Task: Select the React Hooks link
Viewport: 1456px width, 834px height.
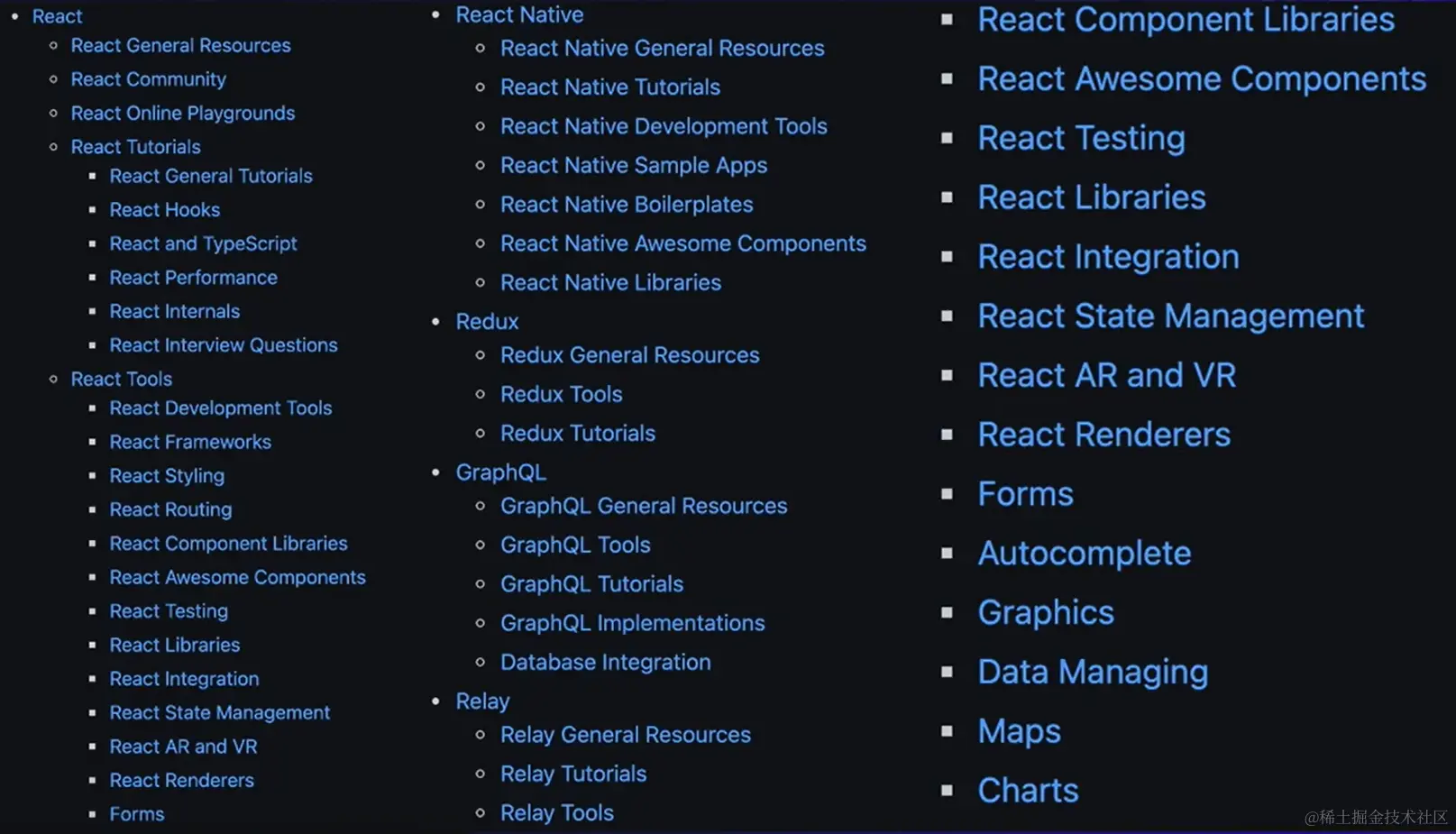Action: [x=164, y=210]
